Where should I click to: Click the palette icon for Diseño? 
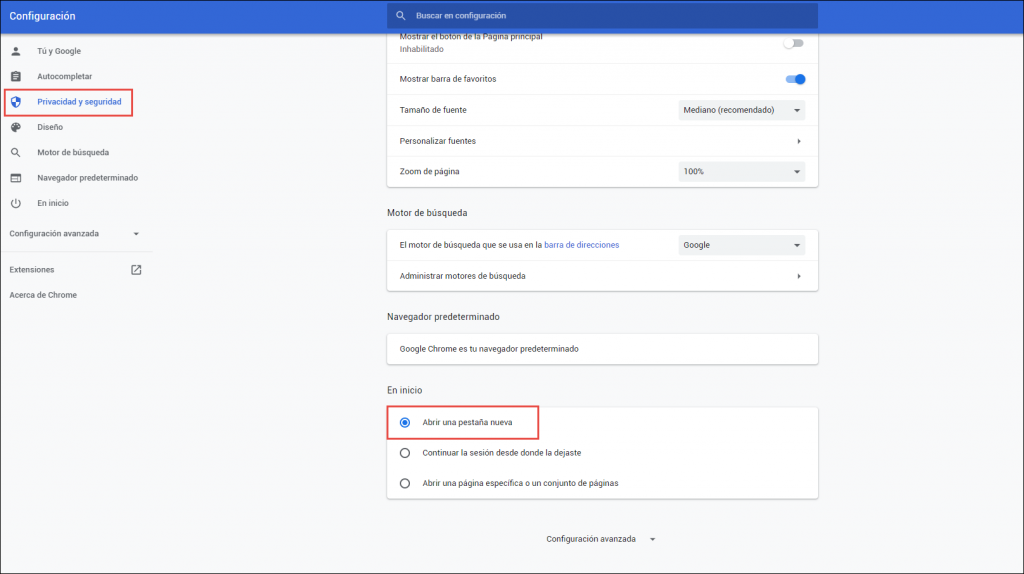pos(16,128)
